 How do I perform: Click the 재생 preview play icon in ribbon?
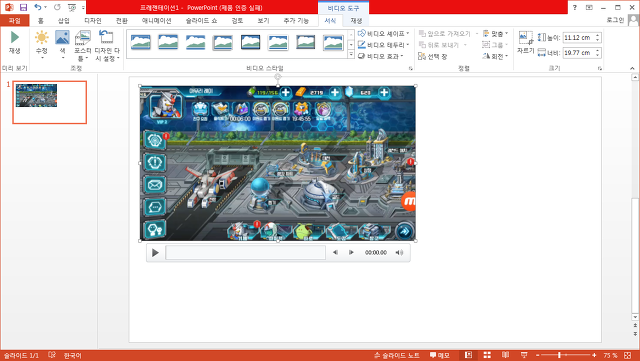point(15,38)
